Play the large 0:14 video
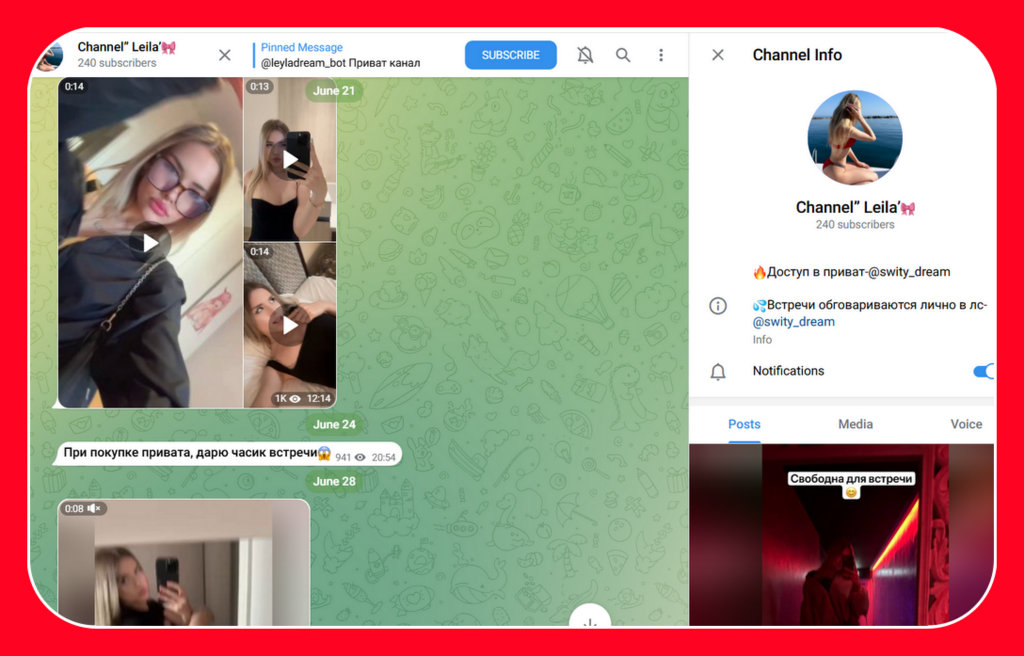Screen dimensions: 1024x656 [150, 242]
